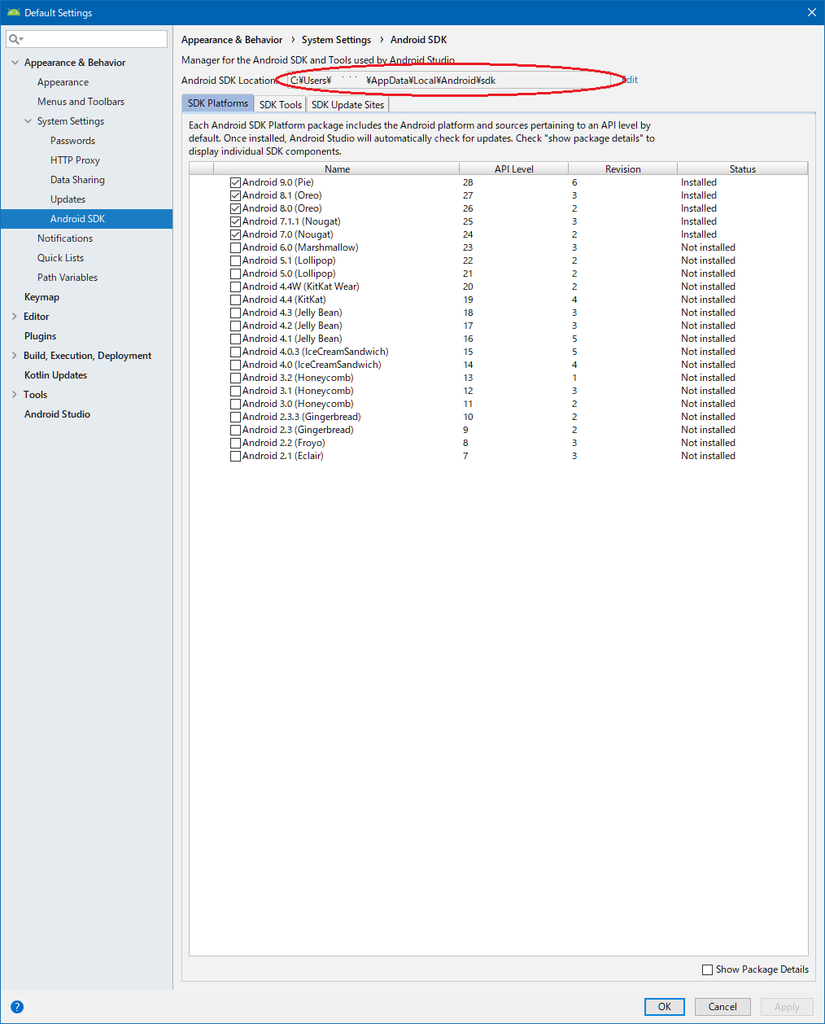Click API level 28 cell

click(468, 183)
